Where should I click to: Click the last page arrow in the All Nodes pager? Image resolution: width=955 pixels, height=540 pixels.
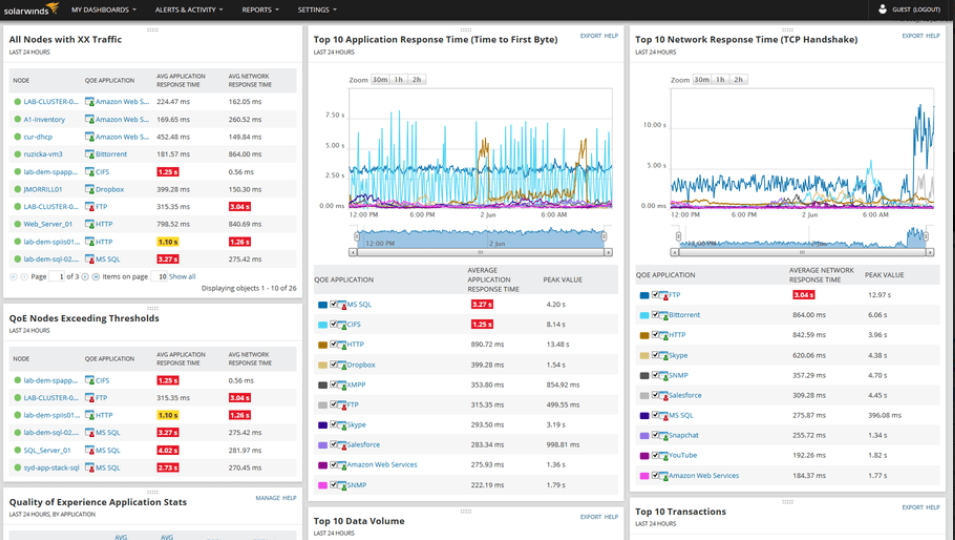[96, 276]
